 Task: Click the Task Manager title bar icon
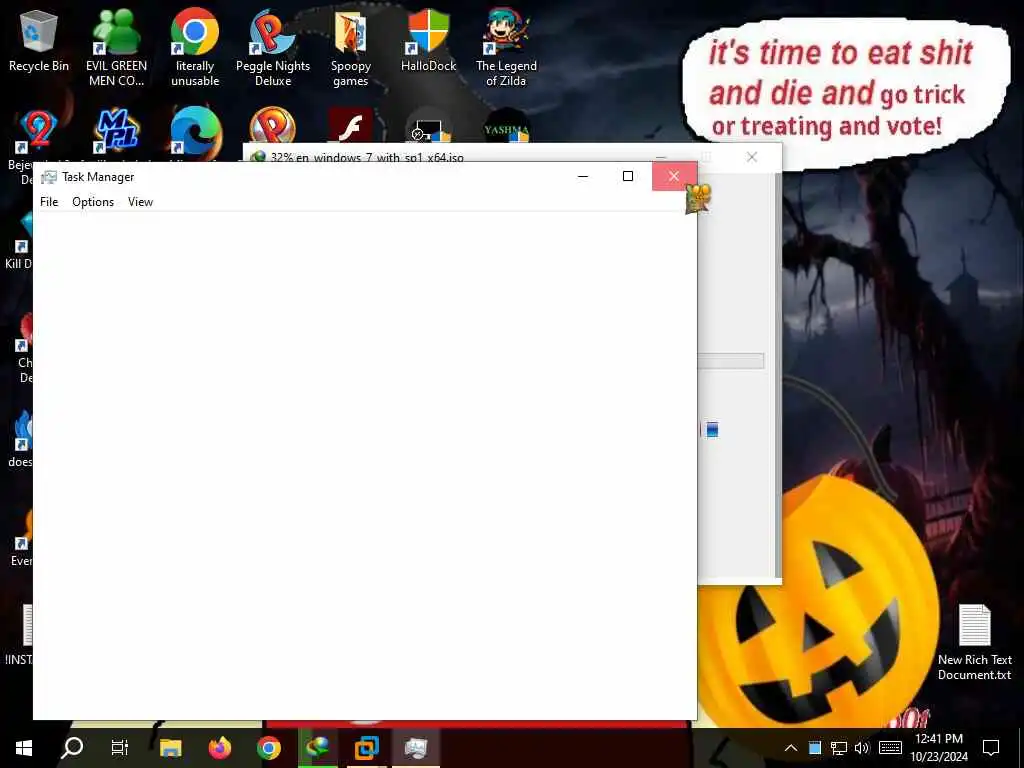click(49, 177)
